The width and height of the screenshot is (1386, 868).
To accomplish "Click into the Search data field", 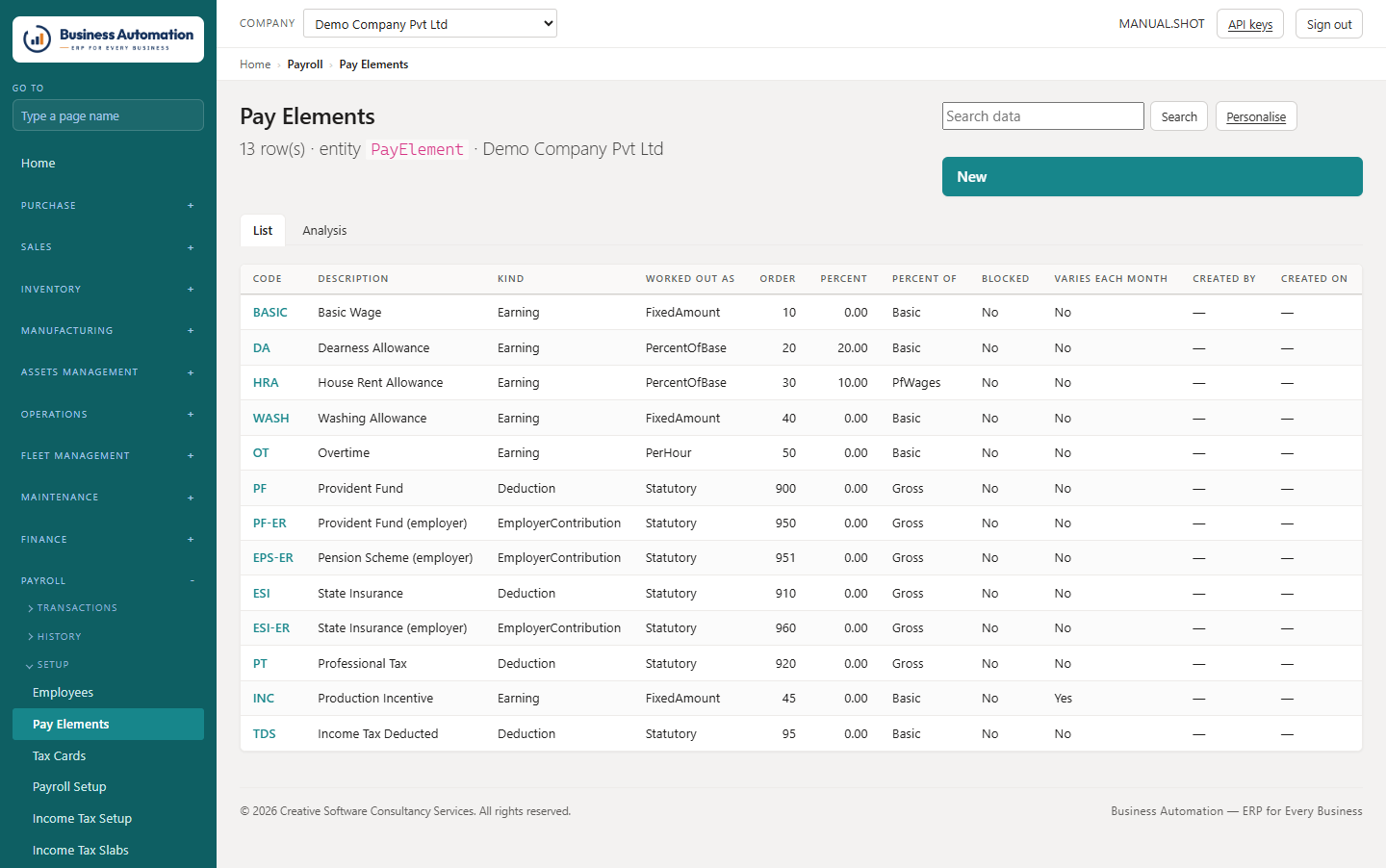I will pos(1043,116).
